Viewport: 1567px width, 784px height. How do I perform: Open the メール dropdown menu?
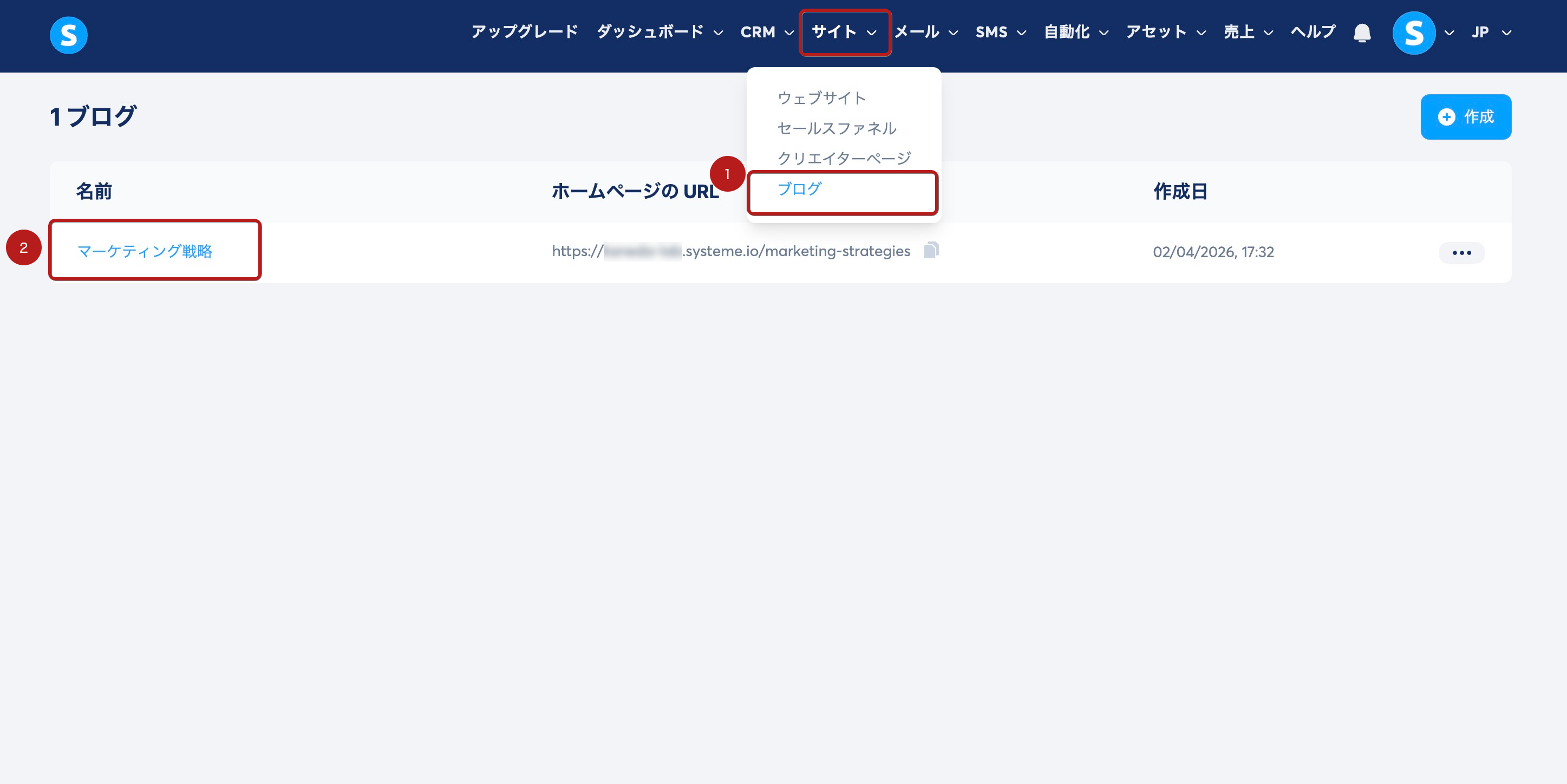(x=926, y=32)
